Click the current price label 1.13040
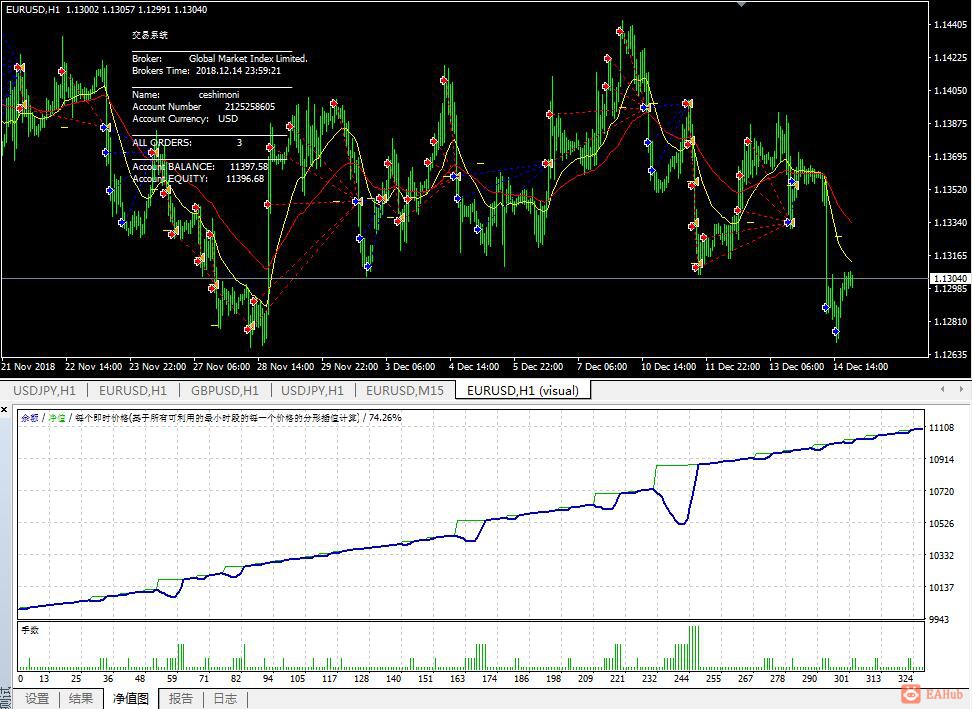The image size is (972, 709). pos(950,279)
